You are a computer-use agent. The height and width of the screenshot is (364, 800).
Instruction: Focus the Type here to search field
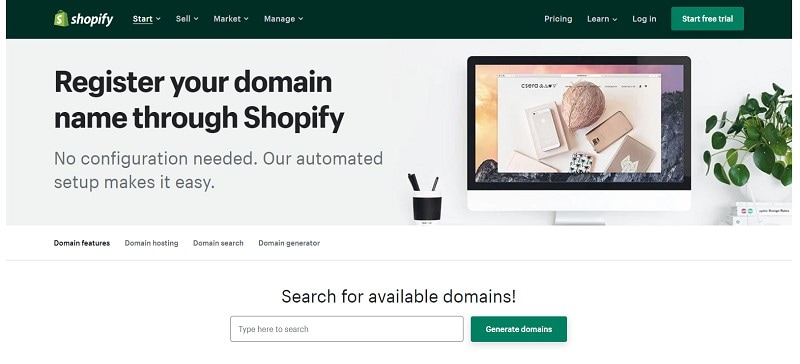click(347, 329)
